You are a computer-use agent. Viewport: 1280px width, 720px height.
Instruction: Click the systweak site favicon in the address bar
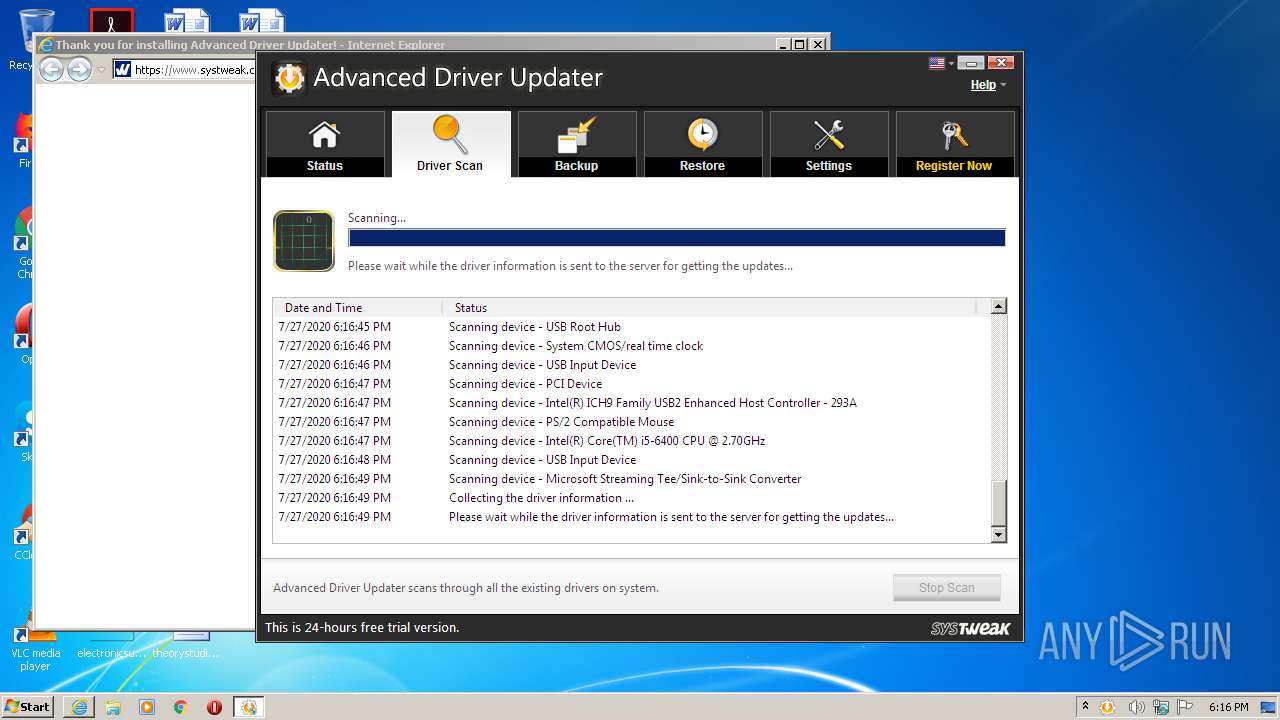(123, 70)
